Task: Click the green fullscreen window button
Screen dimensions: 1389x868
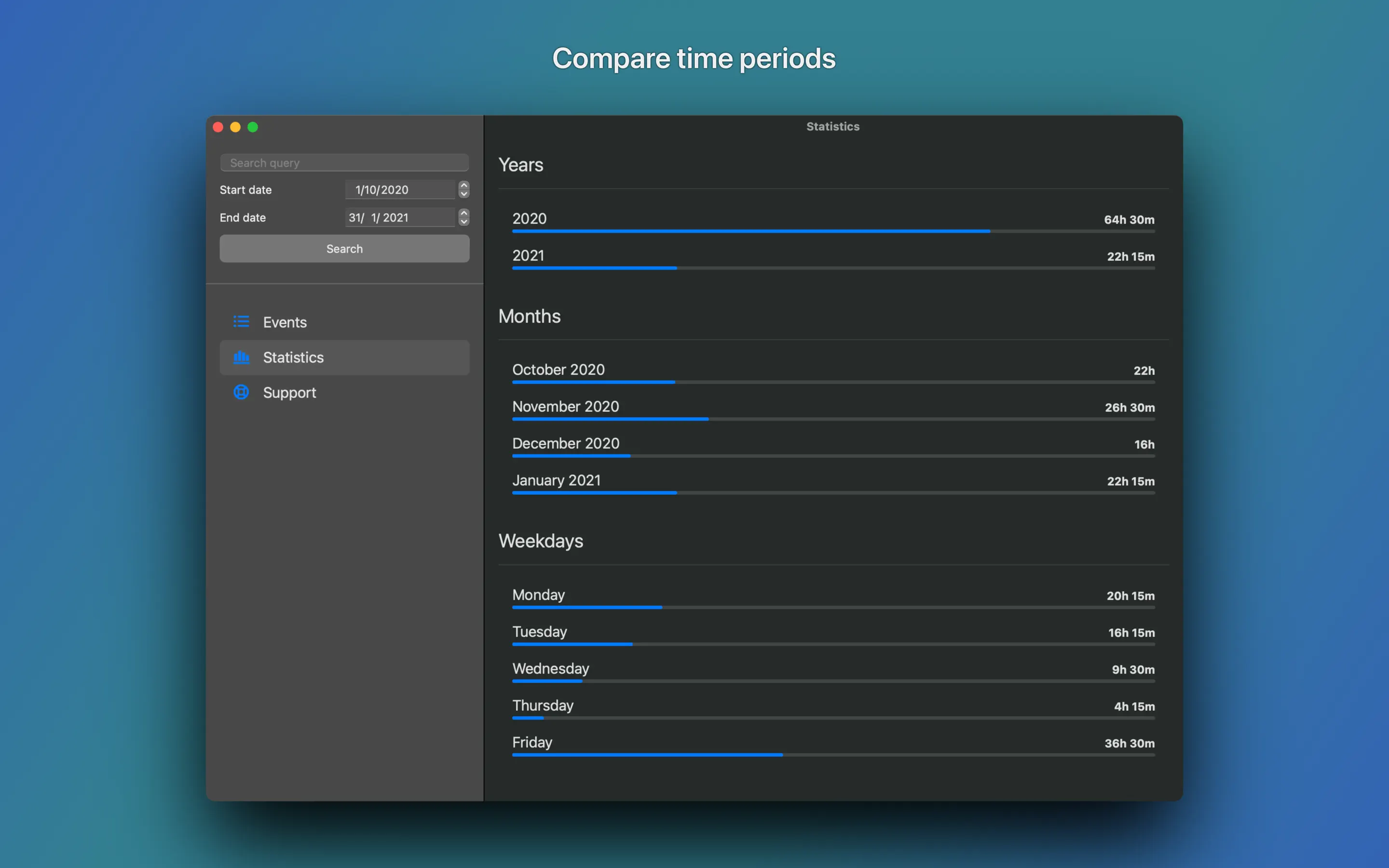Action: pyautogui.click(x=253, y=127)
